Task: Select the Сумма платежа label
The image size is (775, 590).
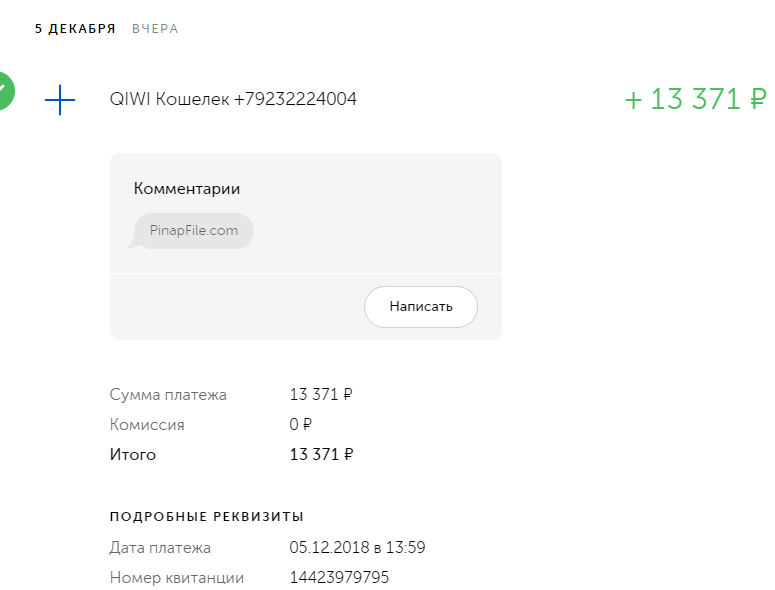Action: 168,395
